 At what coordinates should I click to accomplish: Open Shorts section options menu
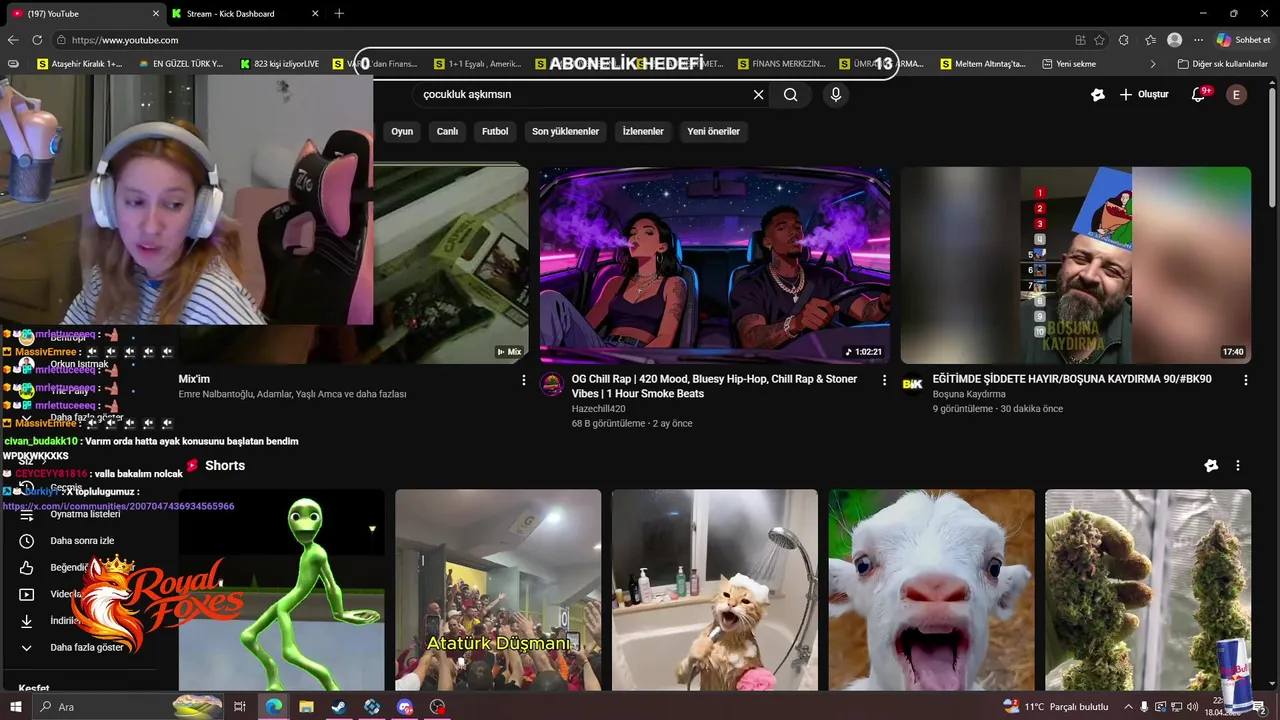pyautogui.click(x=1237, y=466)
